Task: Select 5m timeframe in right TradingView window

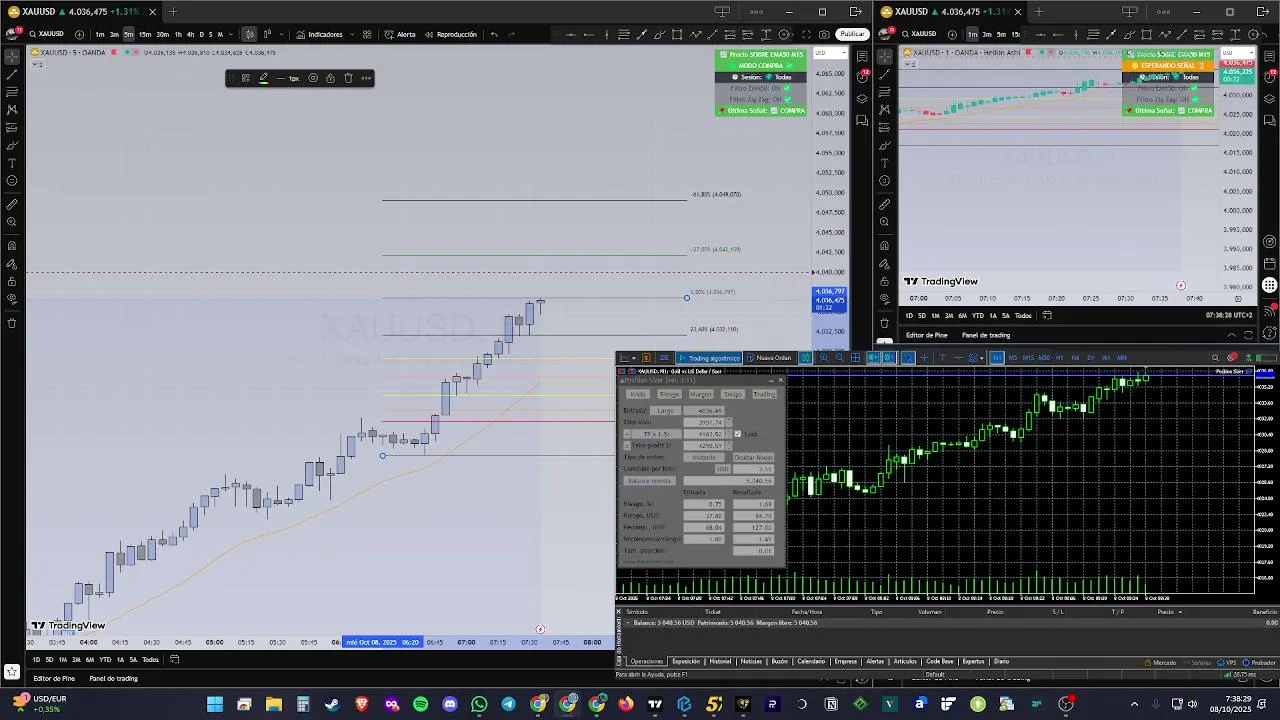Action: 1001,34
